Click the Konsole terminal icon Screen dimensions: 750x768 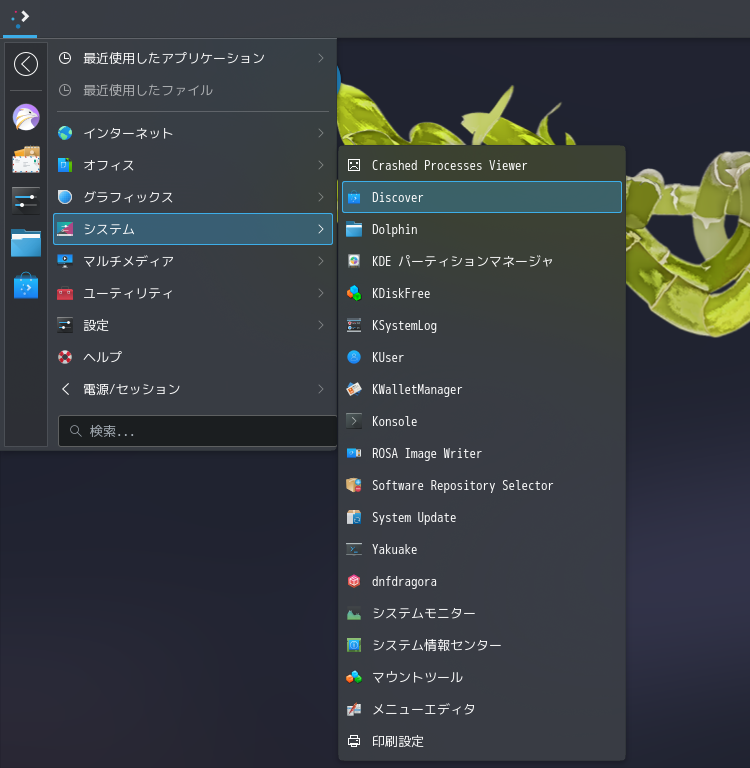point(354,421)
